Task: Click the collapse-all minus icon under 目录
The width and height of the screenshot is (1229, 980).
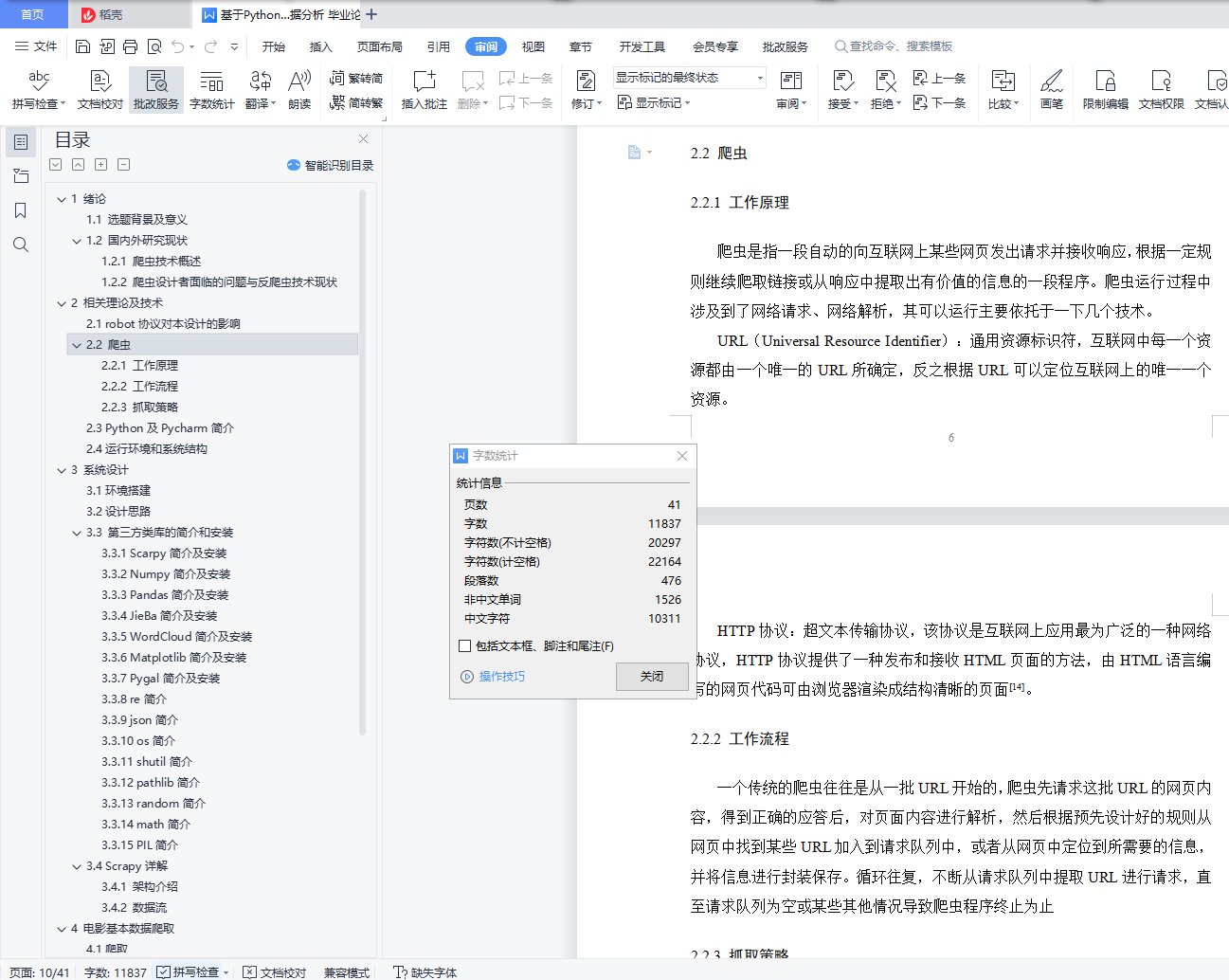Action: 123,164
